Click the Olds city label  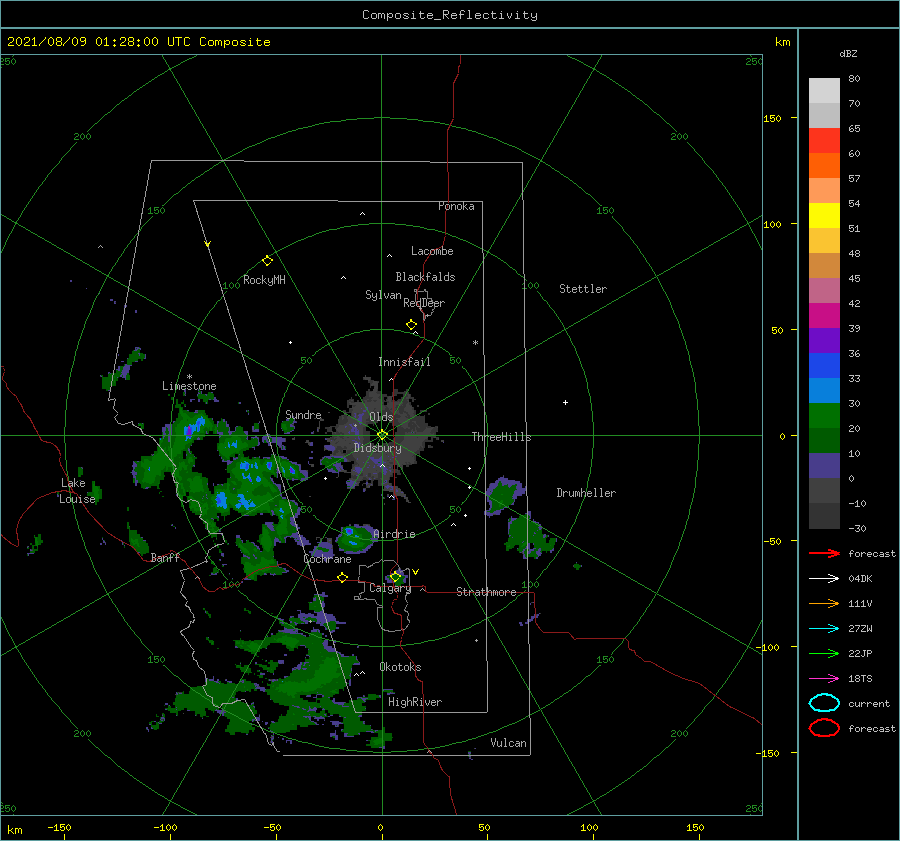(x=381, y=417)
